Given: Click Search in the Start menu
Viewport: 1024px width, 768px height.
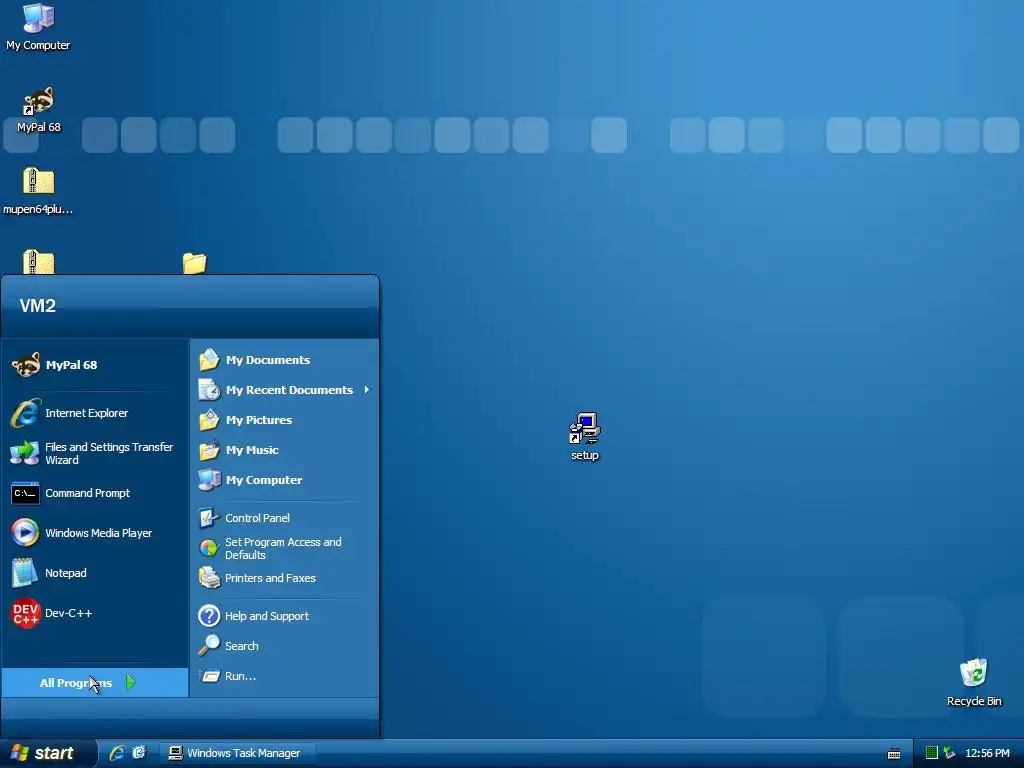Looking at the screenshot, I should (285, 646).
